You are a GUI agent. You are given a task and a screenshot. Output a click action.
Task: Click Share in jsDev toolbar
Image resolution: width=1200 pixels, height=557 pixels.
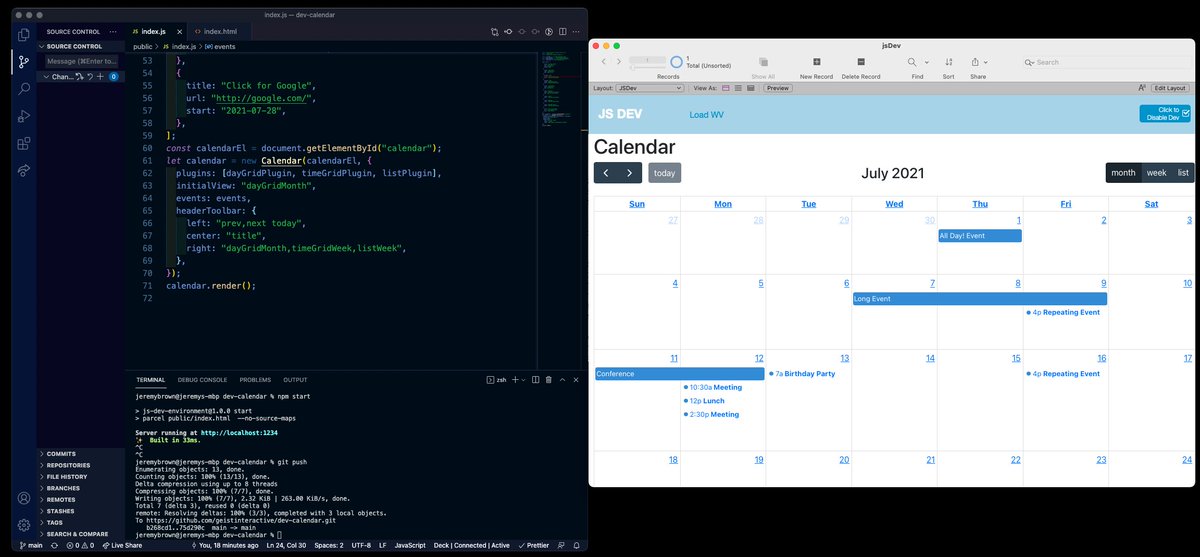point(977,68)
